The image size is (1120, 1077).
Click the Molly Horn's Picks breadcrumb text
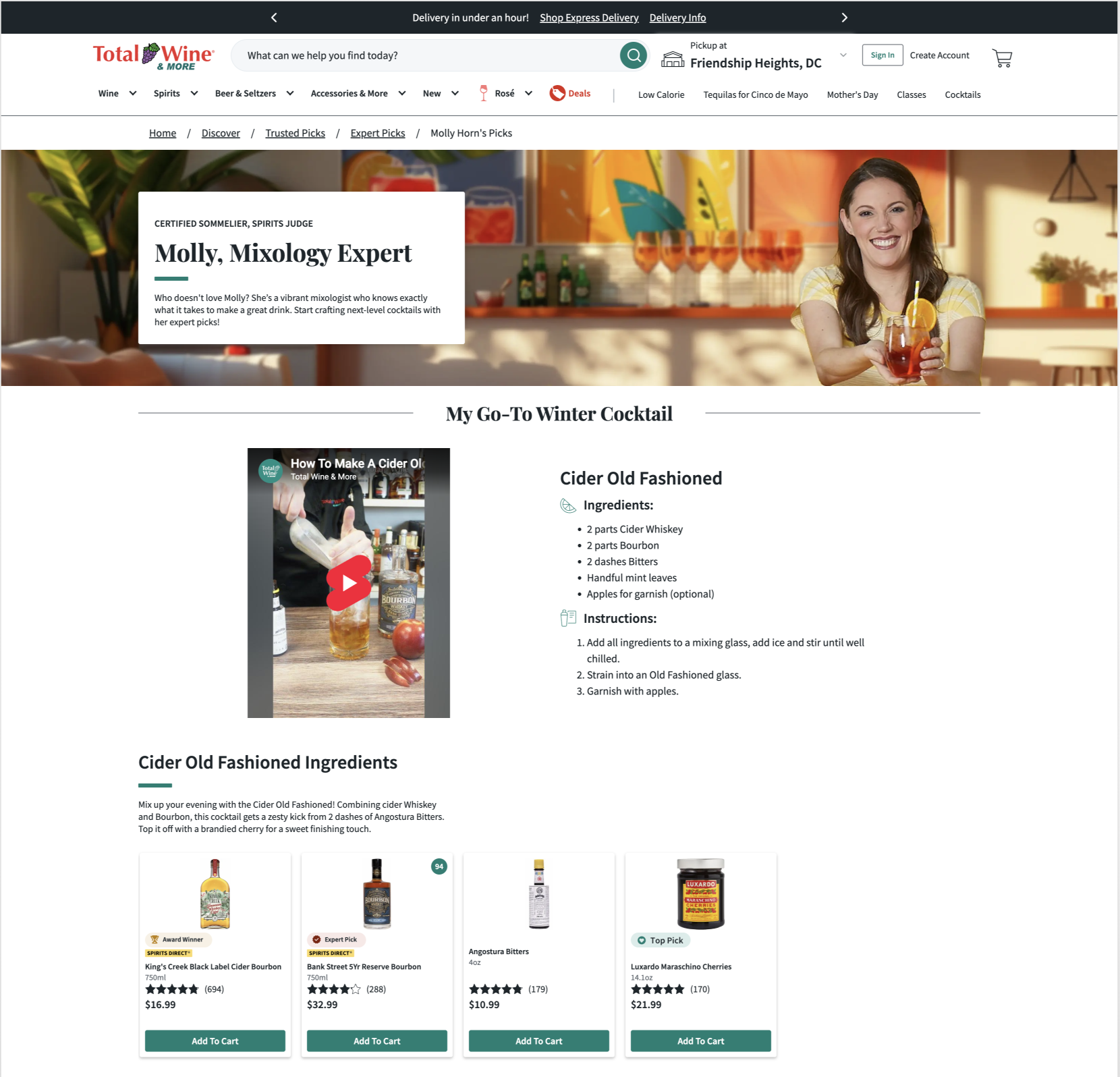click(471, 133)
